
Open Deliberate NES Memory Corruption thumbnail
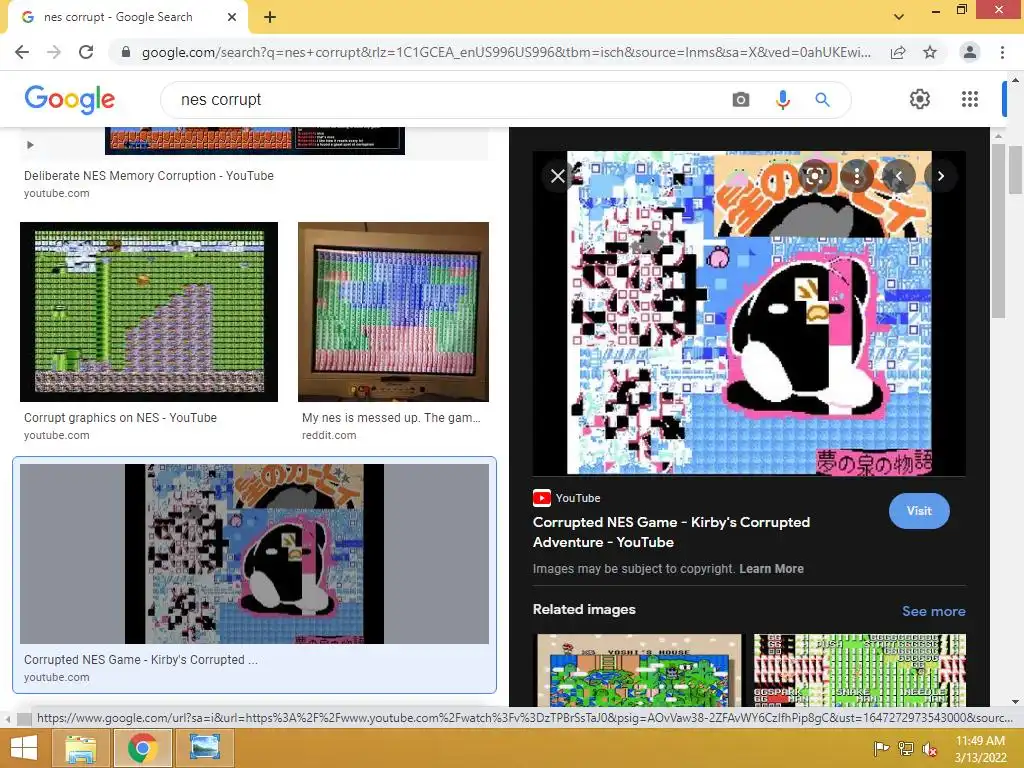point(255,140)
